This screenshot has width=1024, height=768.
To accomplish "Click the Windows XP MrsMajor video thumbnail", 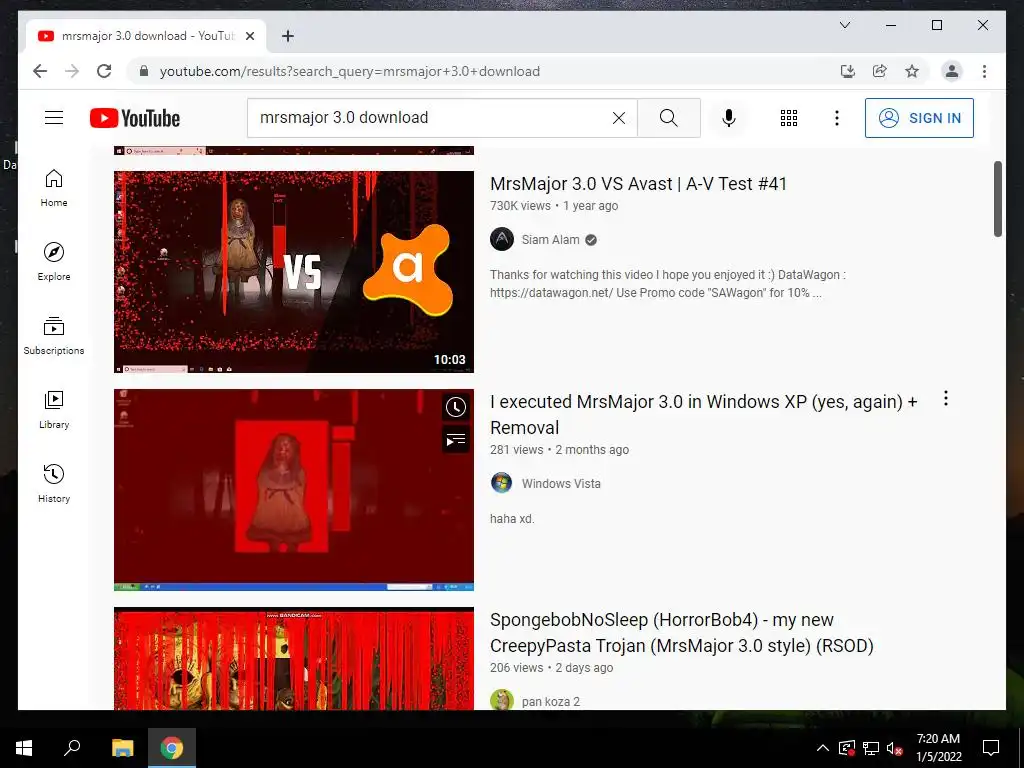I will (294, 490).
